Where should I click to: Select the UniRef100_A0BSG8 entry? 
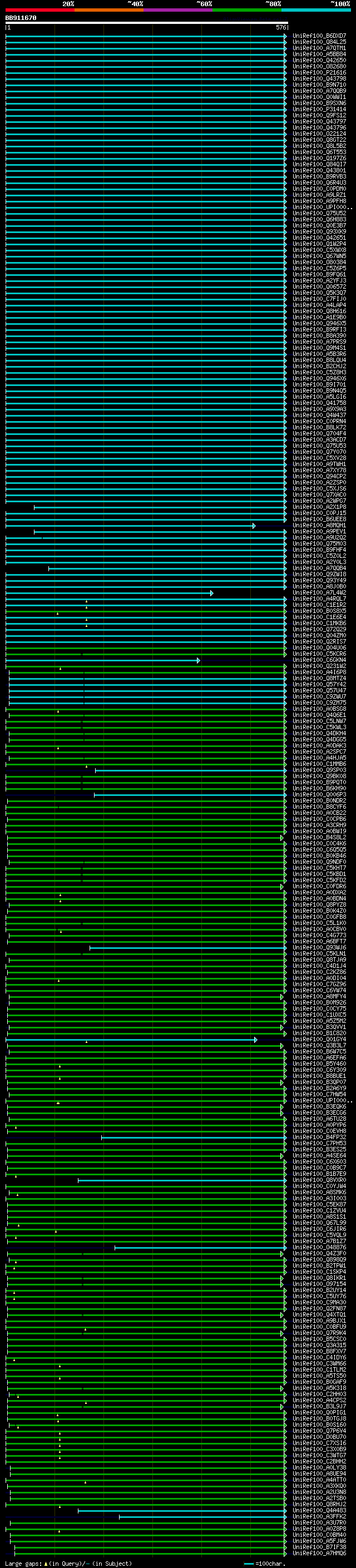click(x=319, y=709)
